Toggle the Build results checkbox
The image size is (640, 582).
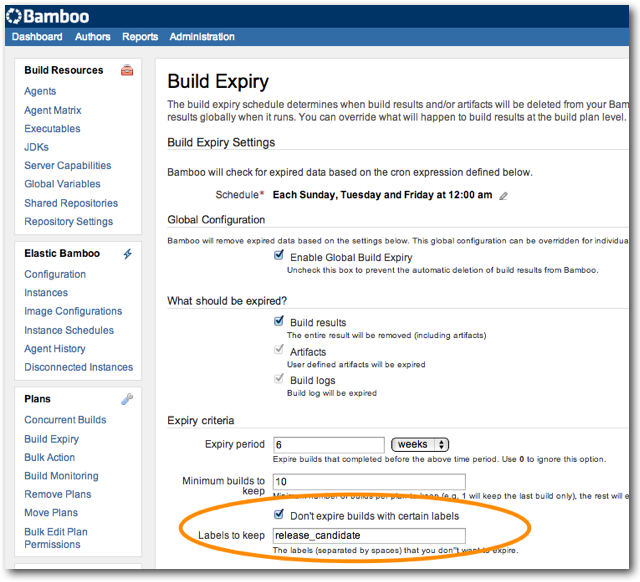tap(279, 321)
